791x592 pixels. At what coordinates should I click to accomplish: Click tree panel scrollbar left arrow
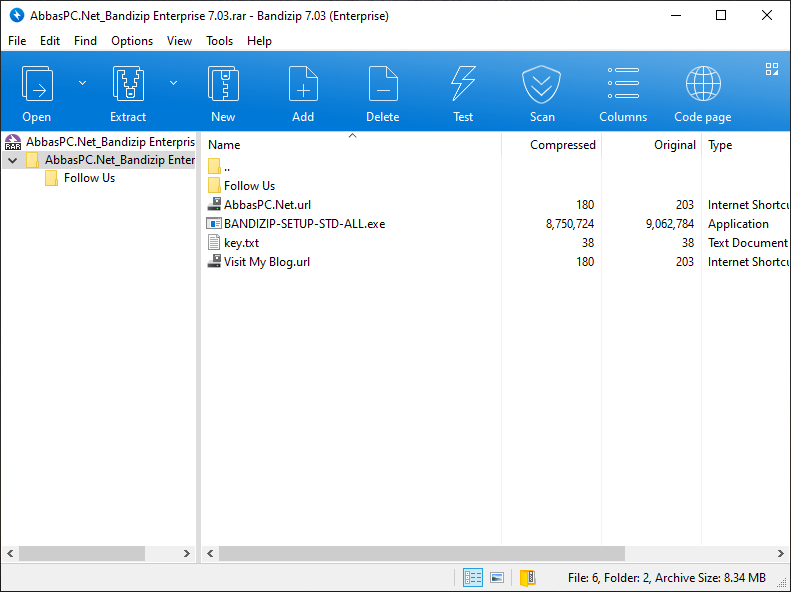click(x=10, y=553)
